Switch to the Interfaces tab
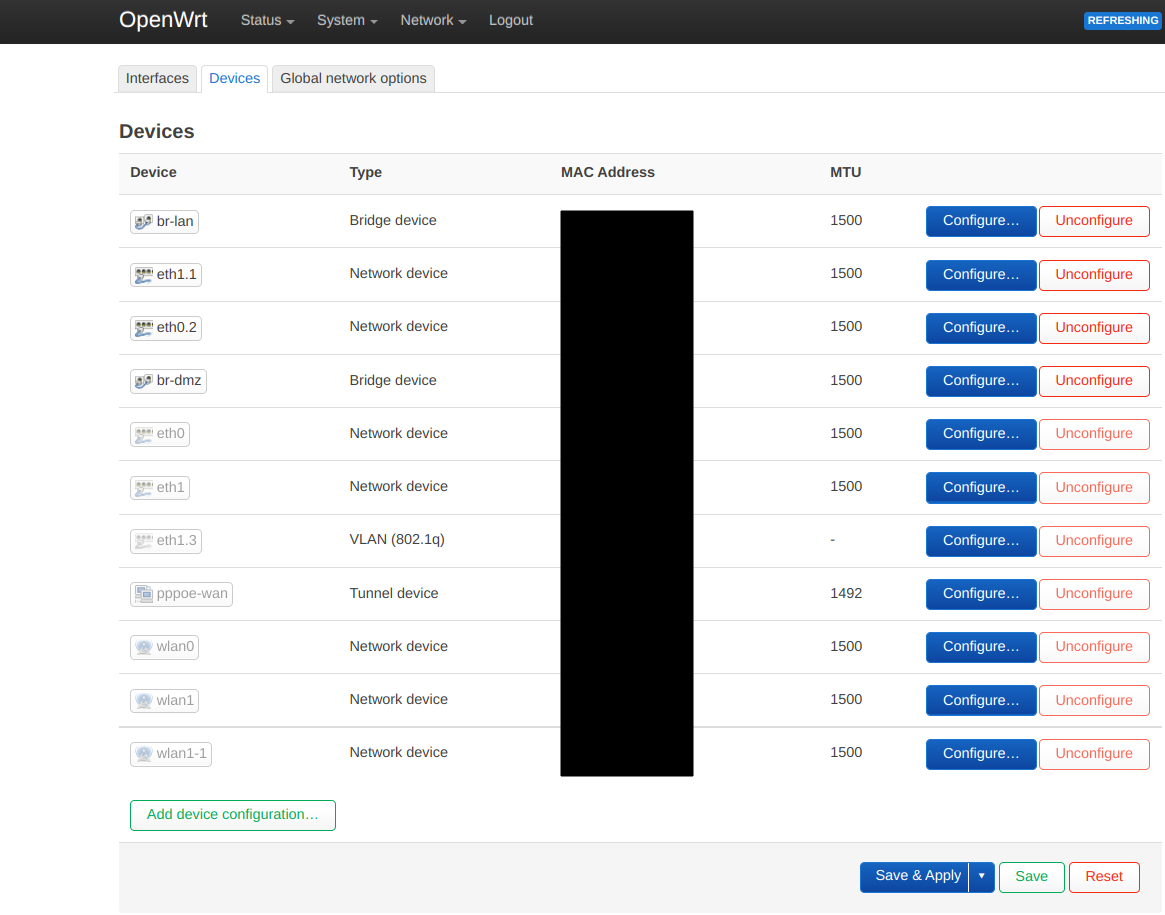 157,78
